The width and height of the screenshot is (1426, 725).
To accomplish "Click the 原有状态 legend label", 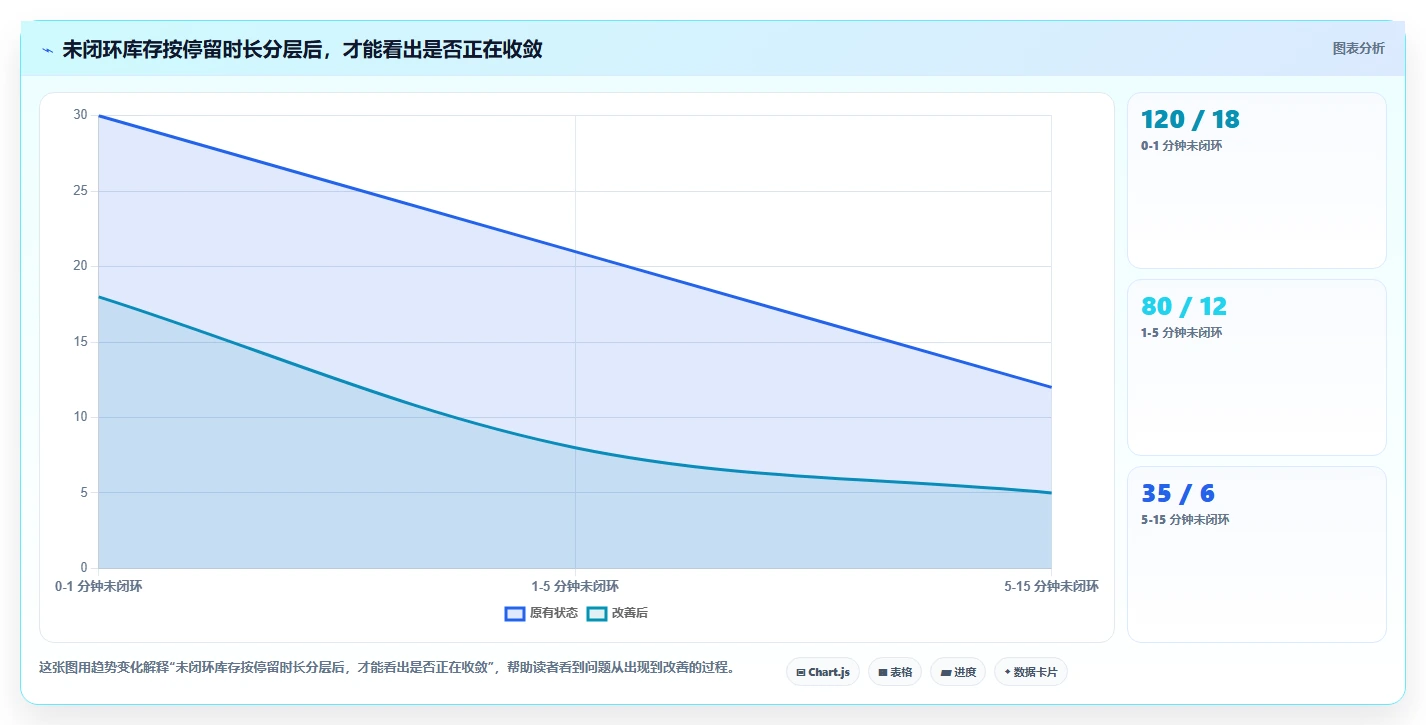I will coord(554,613).
